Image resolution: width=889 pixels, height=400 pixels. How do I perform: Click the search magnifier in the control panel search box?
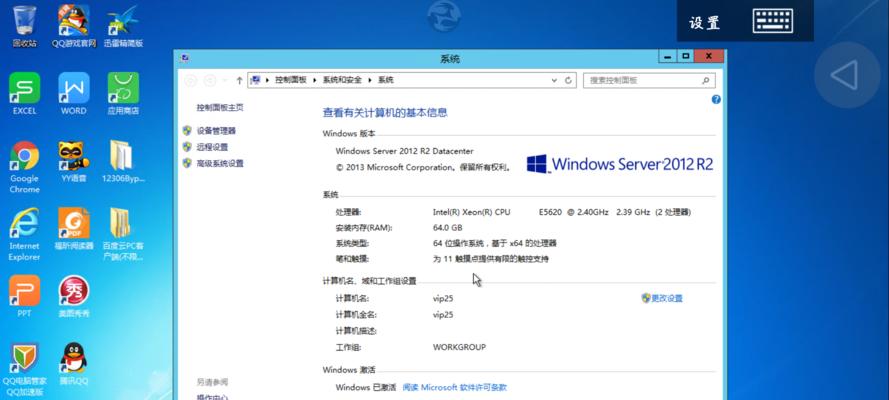(706, 80)
